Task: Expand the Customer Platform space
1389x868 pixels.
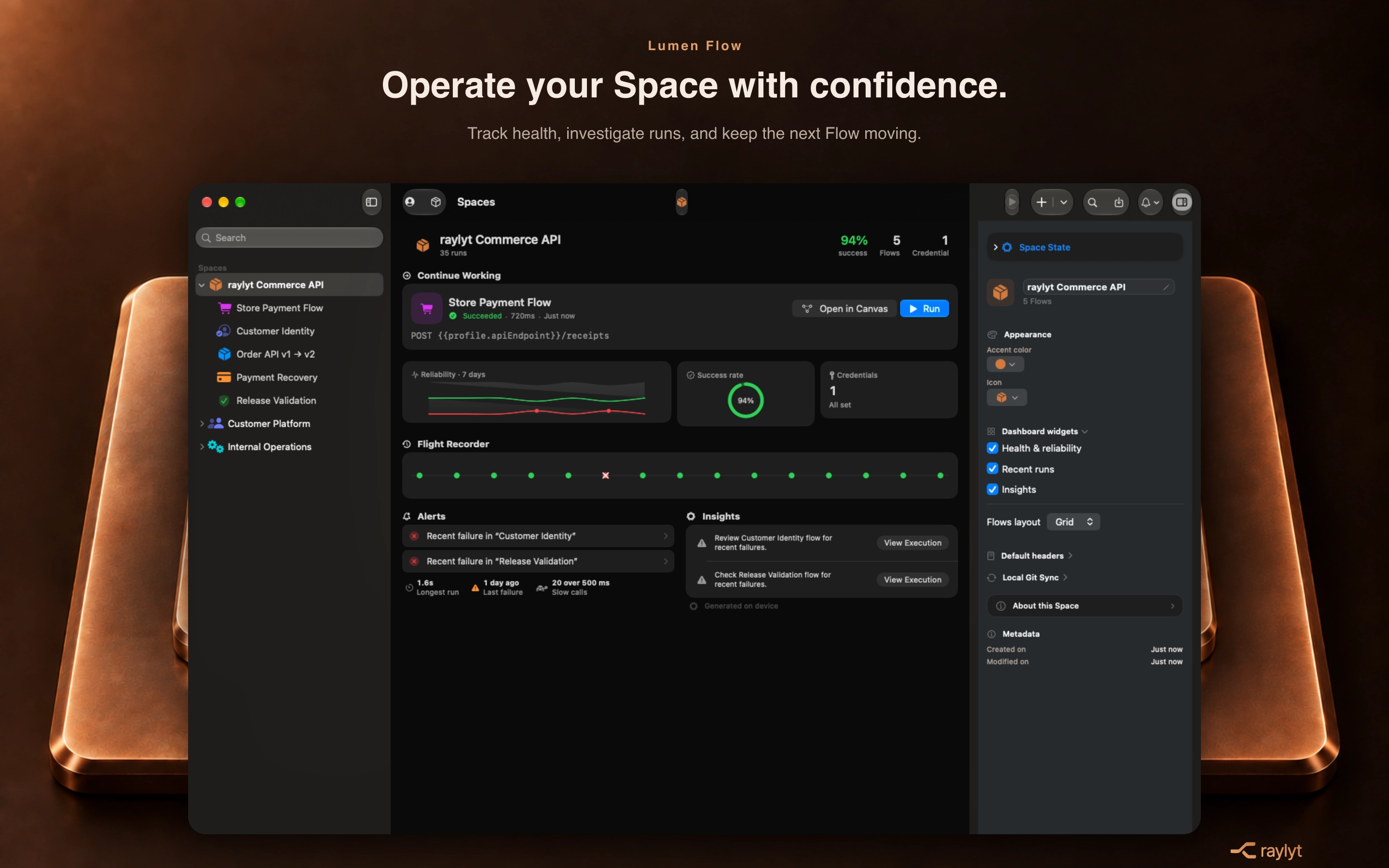Action: (x=202, y=424)
